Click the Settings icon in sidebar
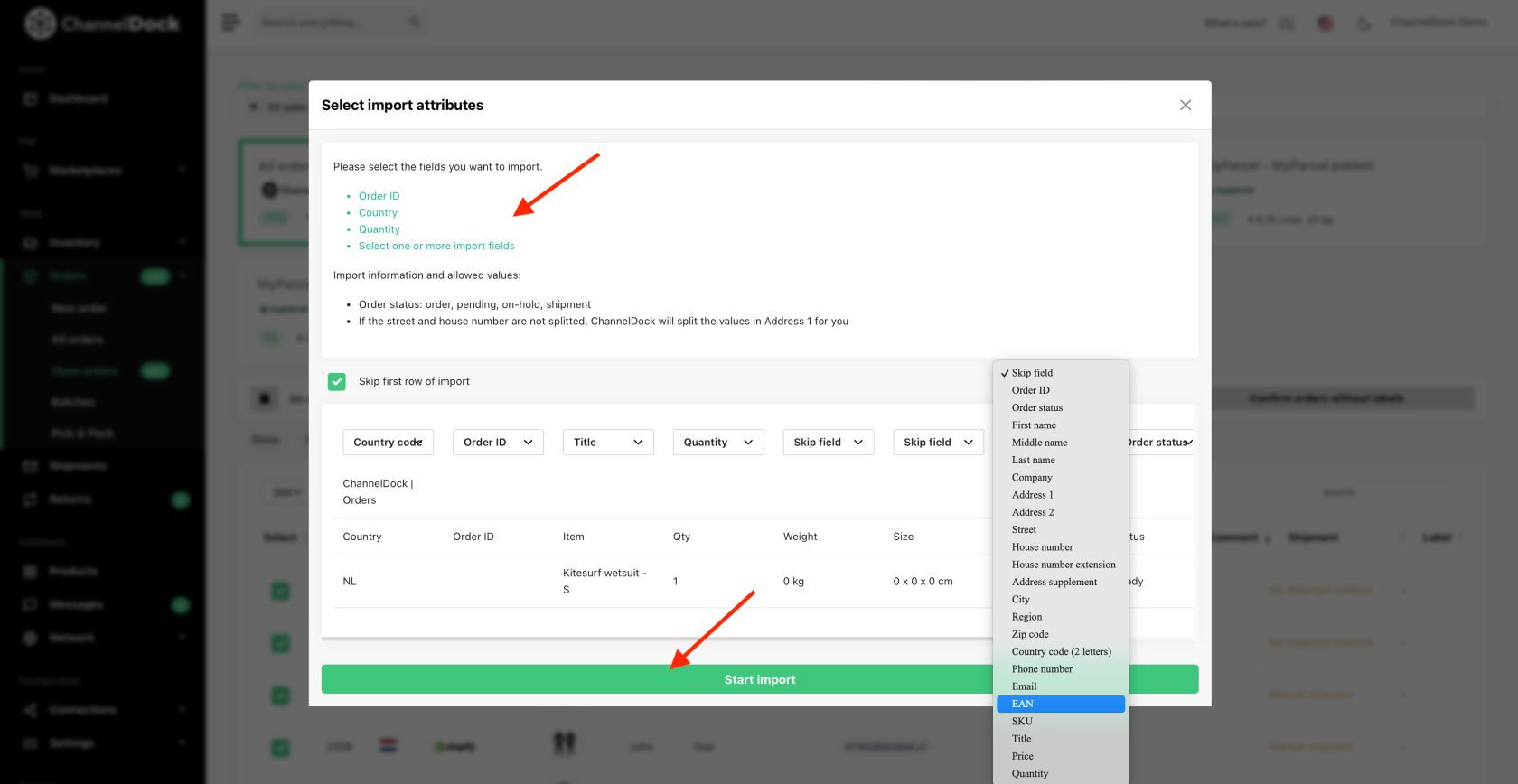 point(30,742)
